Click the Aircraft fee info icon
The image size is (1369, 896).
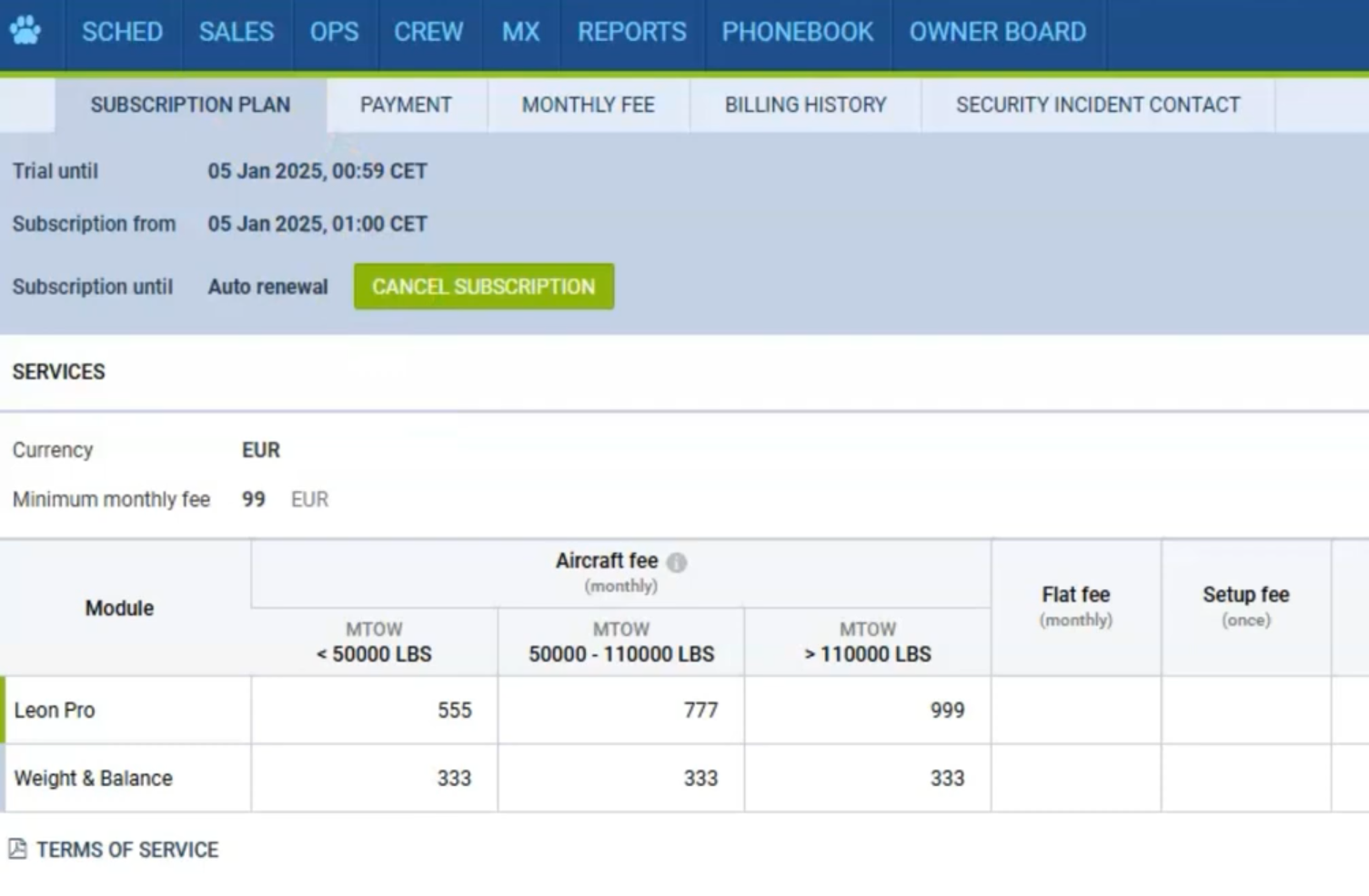point(677,562)
